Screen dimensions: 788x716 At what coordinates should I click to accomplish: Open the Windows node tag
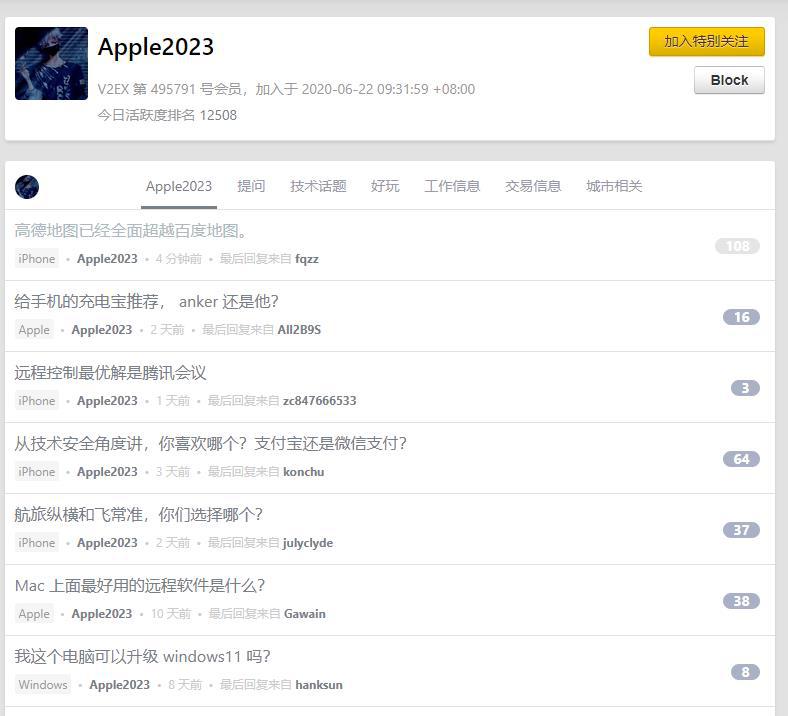[43, 685]
